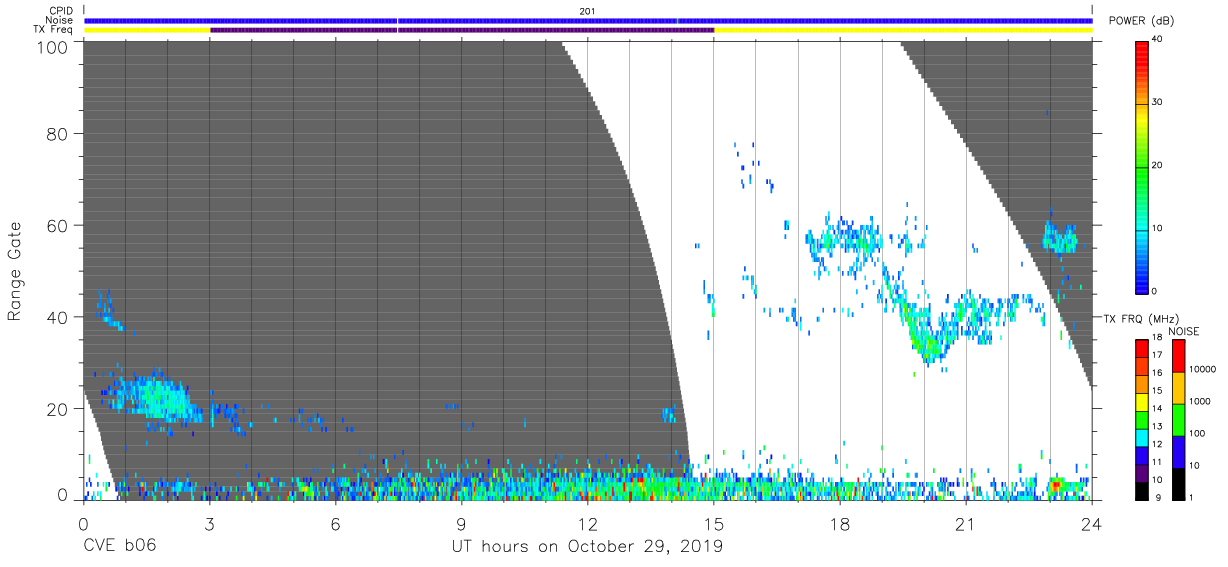The width and height of the screenshot is (1228, 567).
Task: Click the 10000 label on the noise legend
Action: [1201, 369]
